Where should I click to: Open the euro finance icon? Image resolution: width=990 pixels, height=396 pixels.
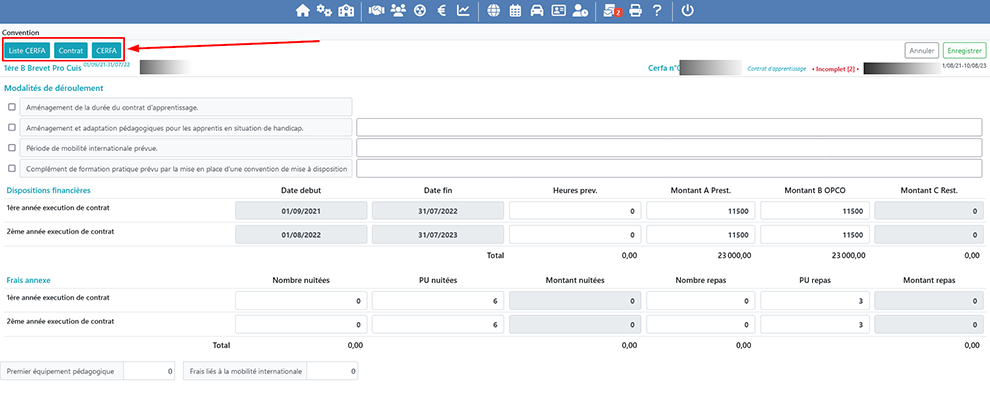442,11
